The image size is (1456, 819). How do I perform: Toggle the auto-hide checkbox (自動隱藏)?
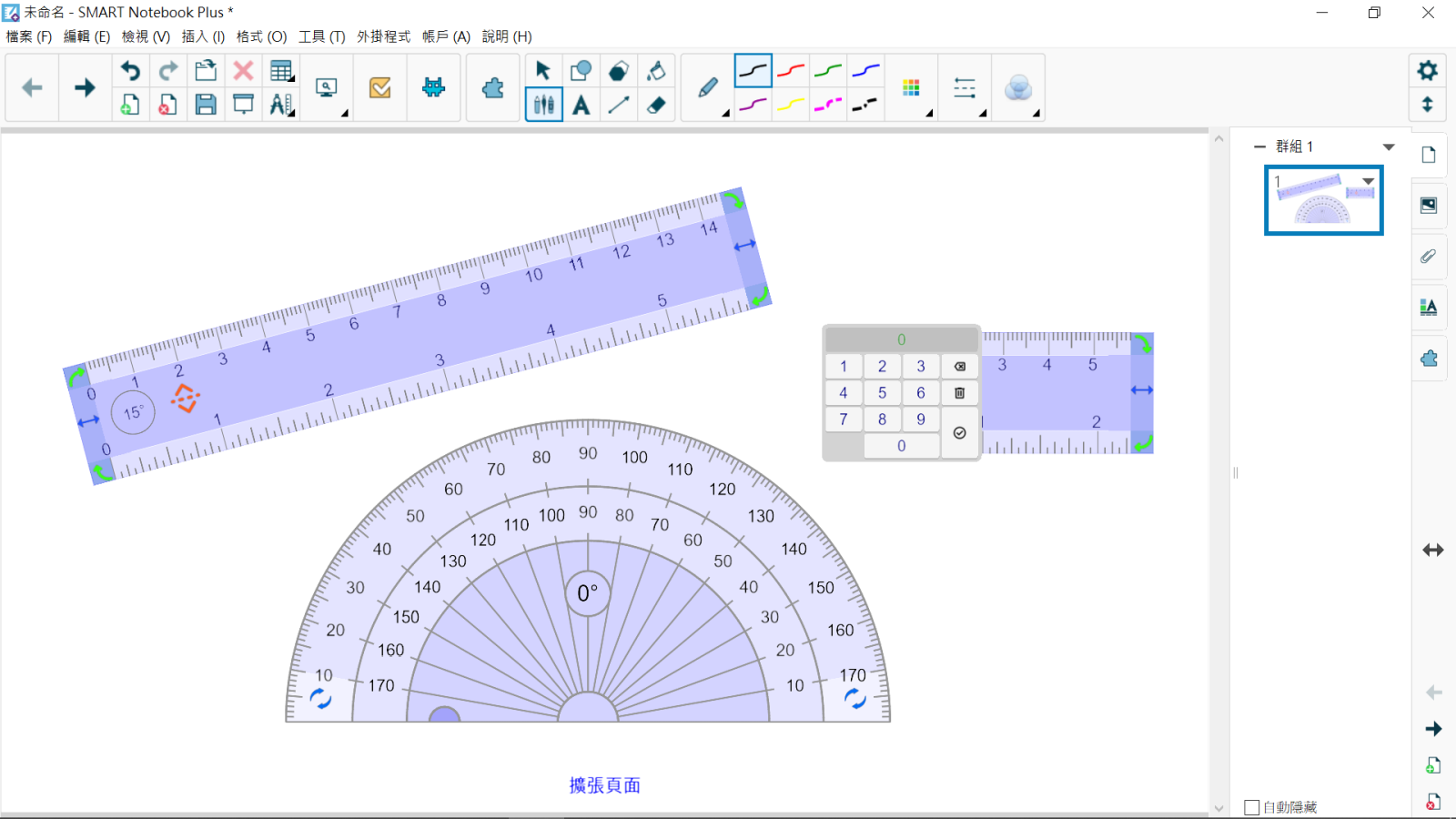tap(1252, 807)
